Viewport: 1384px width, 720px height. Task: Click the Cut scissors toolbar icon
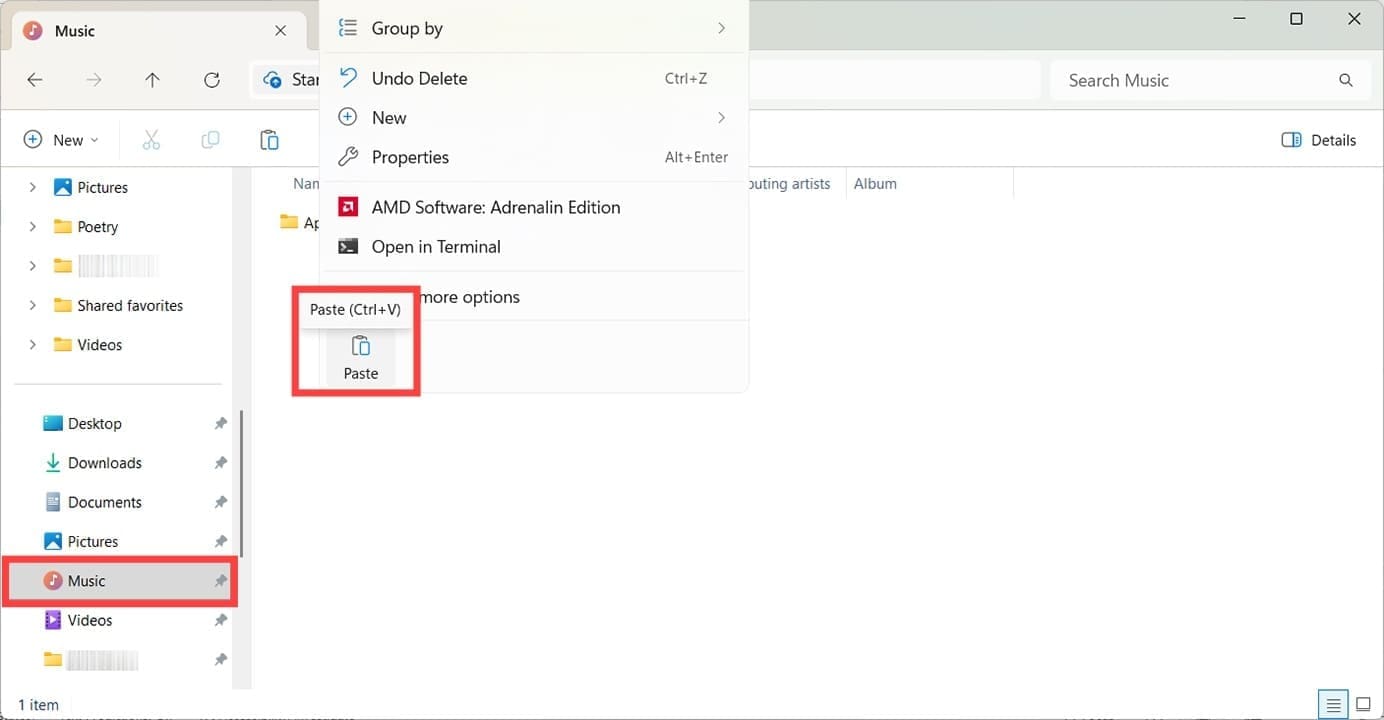tap(151, 140)
